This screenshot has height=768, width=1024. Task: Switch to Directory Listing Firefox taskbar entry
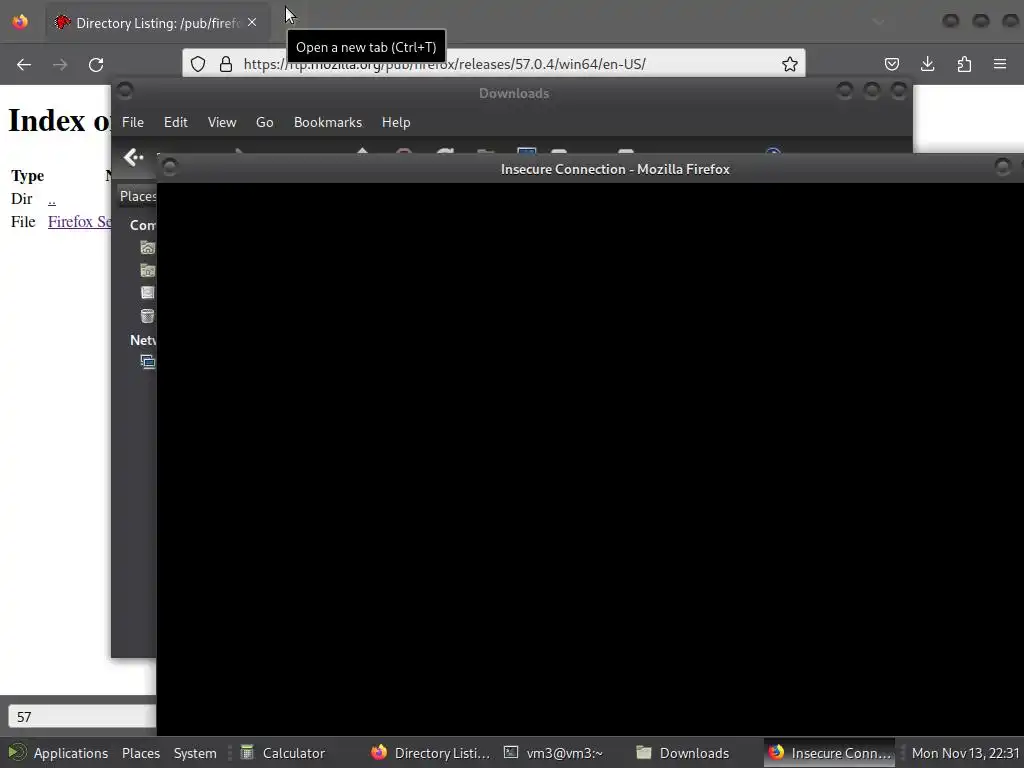[430, 753]
